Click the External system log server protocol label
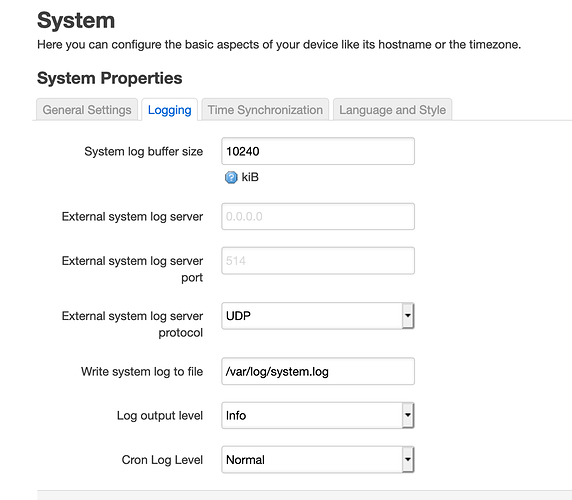 [132, 324]
